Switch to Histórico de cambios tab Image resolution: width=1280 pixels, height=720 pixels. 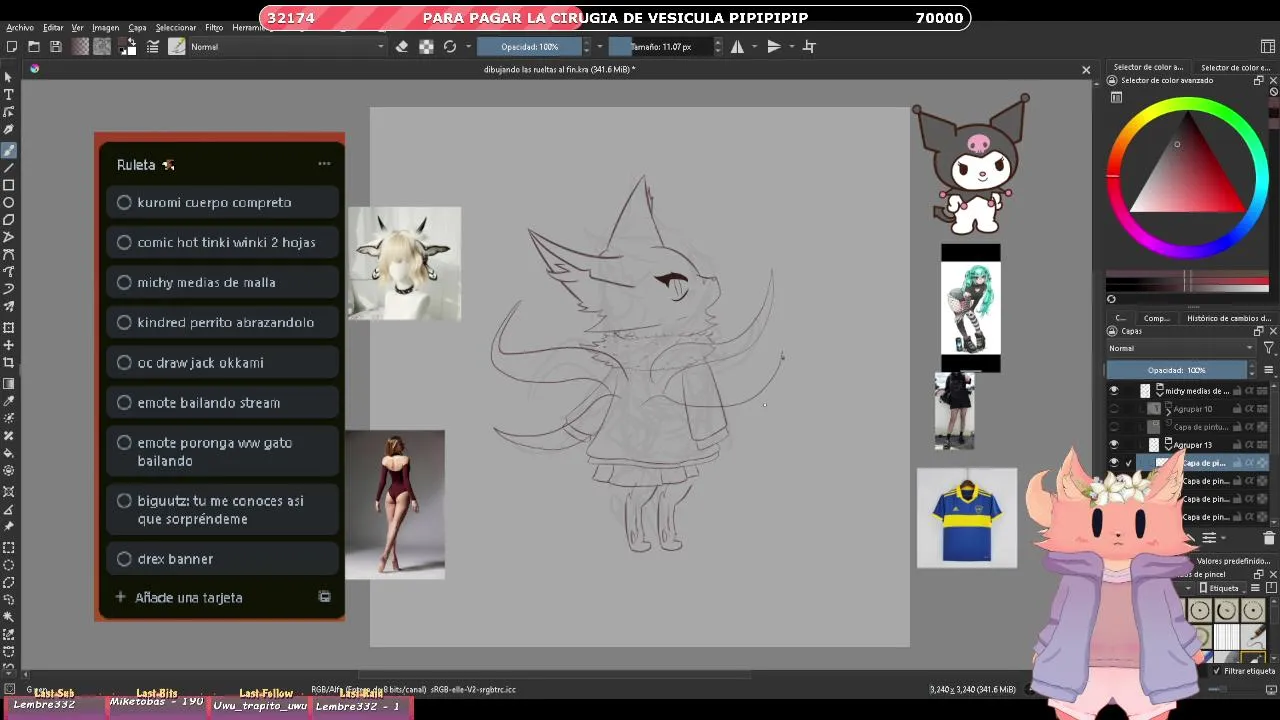click(1229, 318)
